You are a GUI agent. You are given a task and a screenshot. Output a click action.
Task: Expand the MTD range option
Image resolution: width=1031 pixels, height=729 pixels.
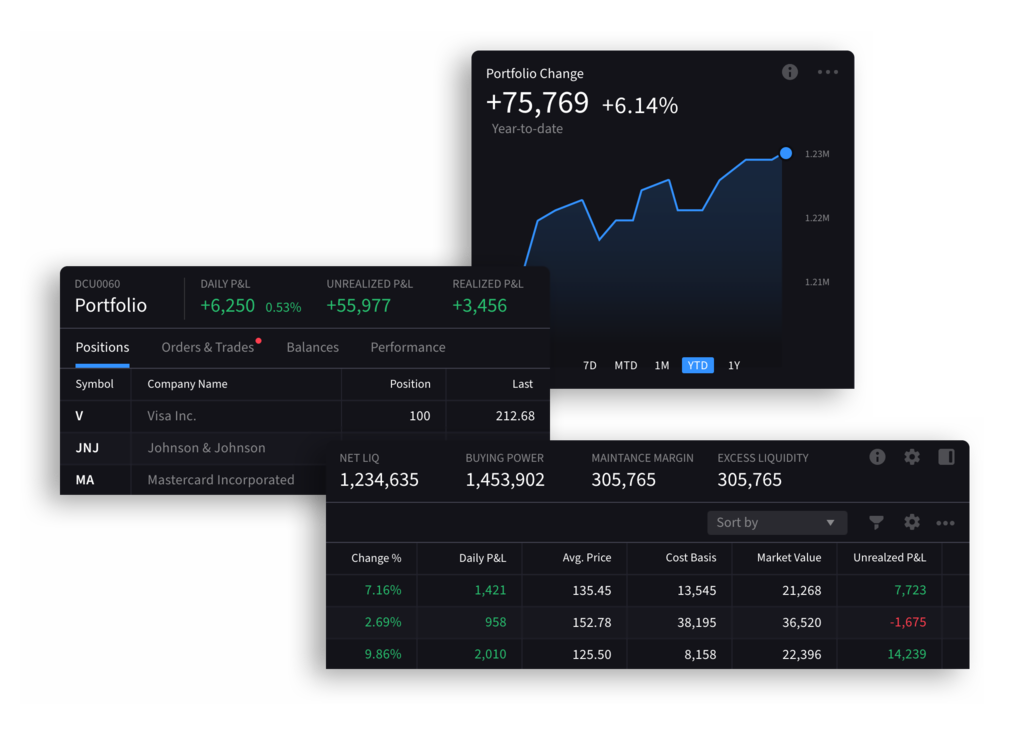tap(626, 365)
